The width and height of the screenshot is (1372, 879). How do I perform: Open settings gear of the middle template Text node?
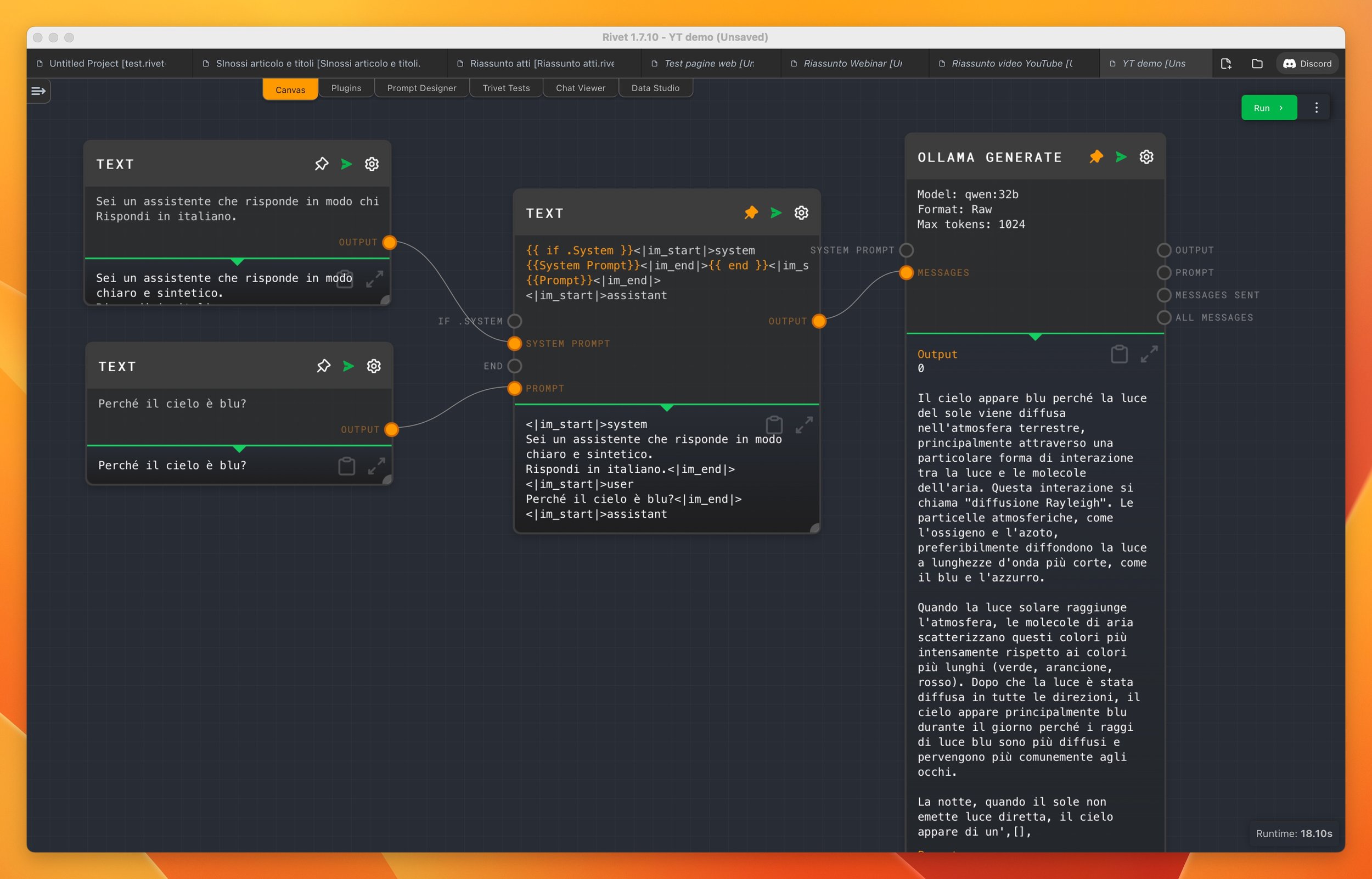coord(801,212)
